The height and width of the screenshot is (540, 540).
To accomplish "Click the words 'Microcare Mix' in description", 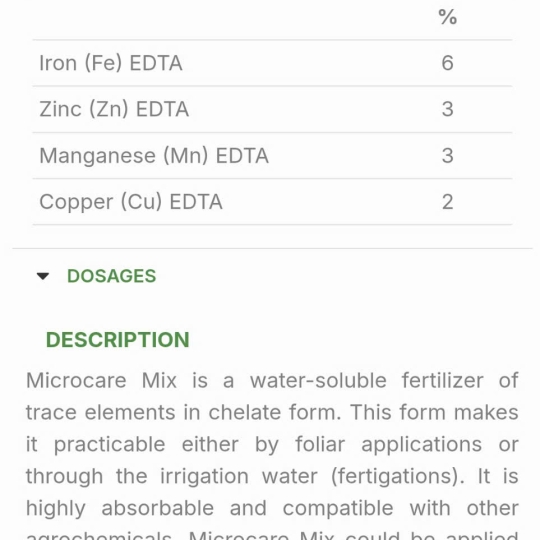I will click(x=102, y=381).
